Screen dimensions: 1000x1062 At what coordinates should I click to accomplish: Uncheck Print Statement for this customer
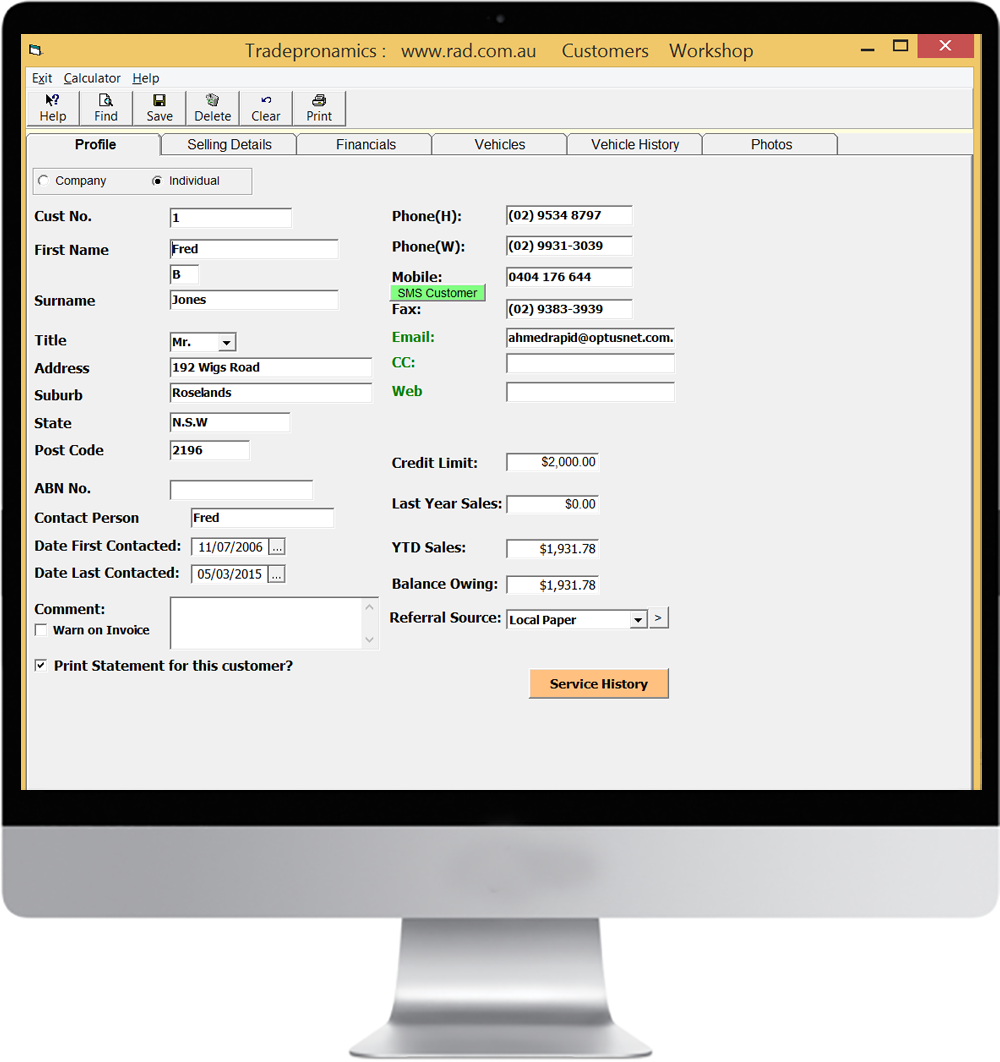tap(41, 665)
